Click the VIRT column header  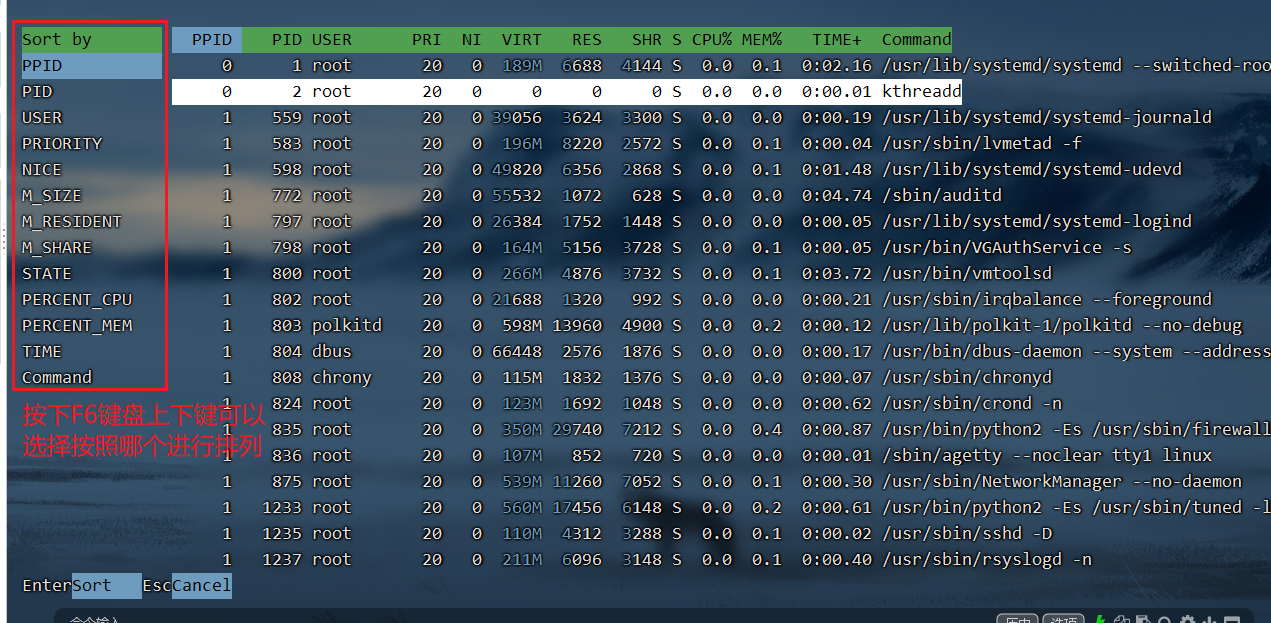pyautogui.click(x=522, y=40)
